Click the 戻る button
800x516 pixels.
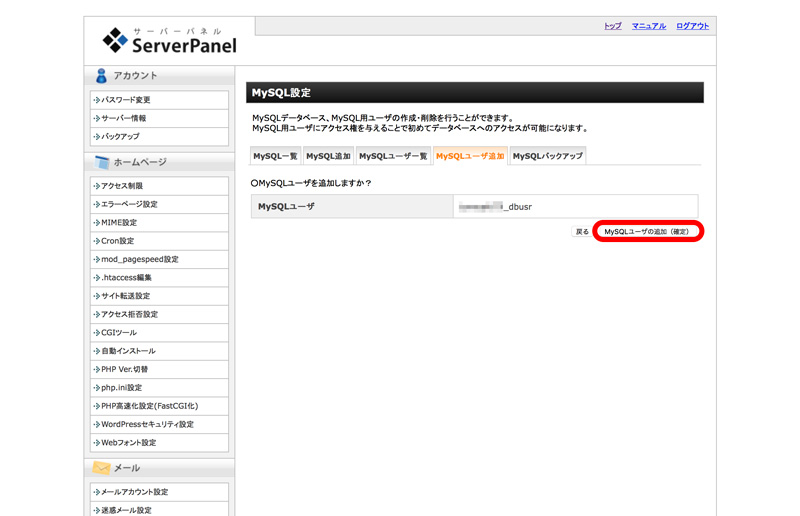(582, 232)
